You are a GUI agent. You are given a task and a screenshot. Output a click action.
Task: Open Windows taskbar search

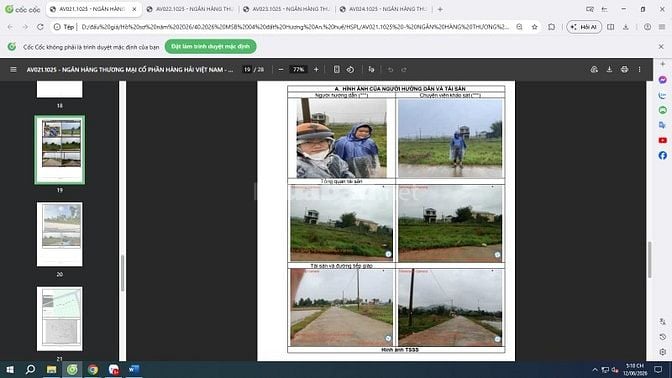30,369
